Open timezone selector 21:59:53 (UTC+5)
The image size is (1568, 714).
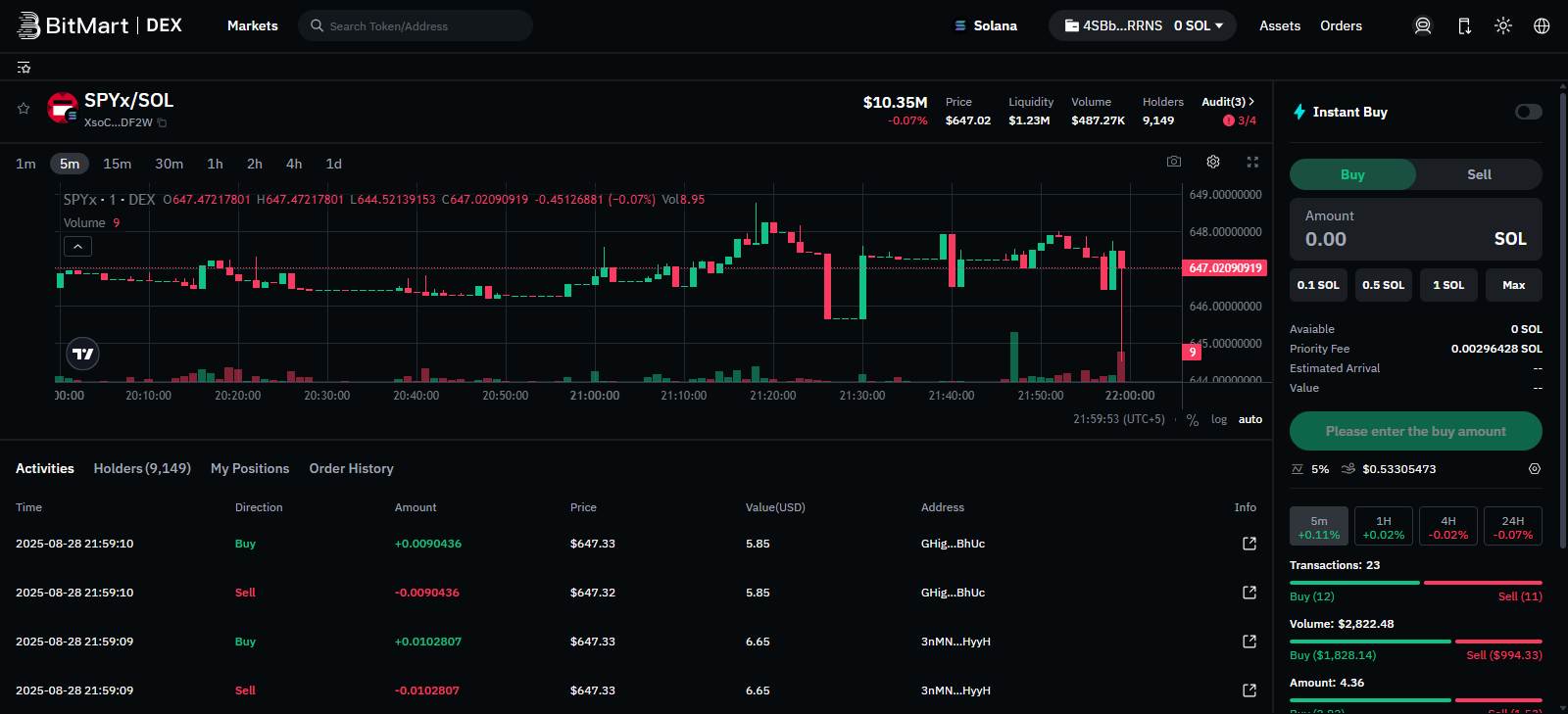click(x=1119, y=419)
